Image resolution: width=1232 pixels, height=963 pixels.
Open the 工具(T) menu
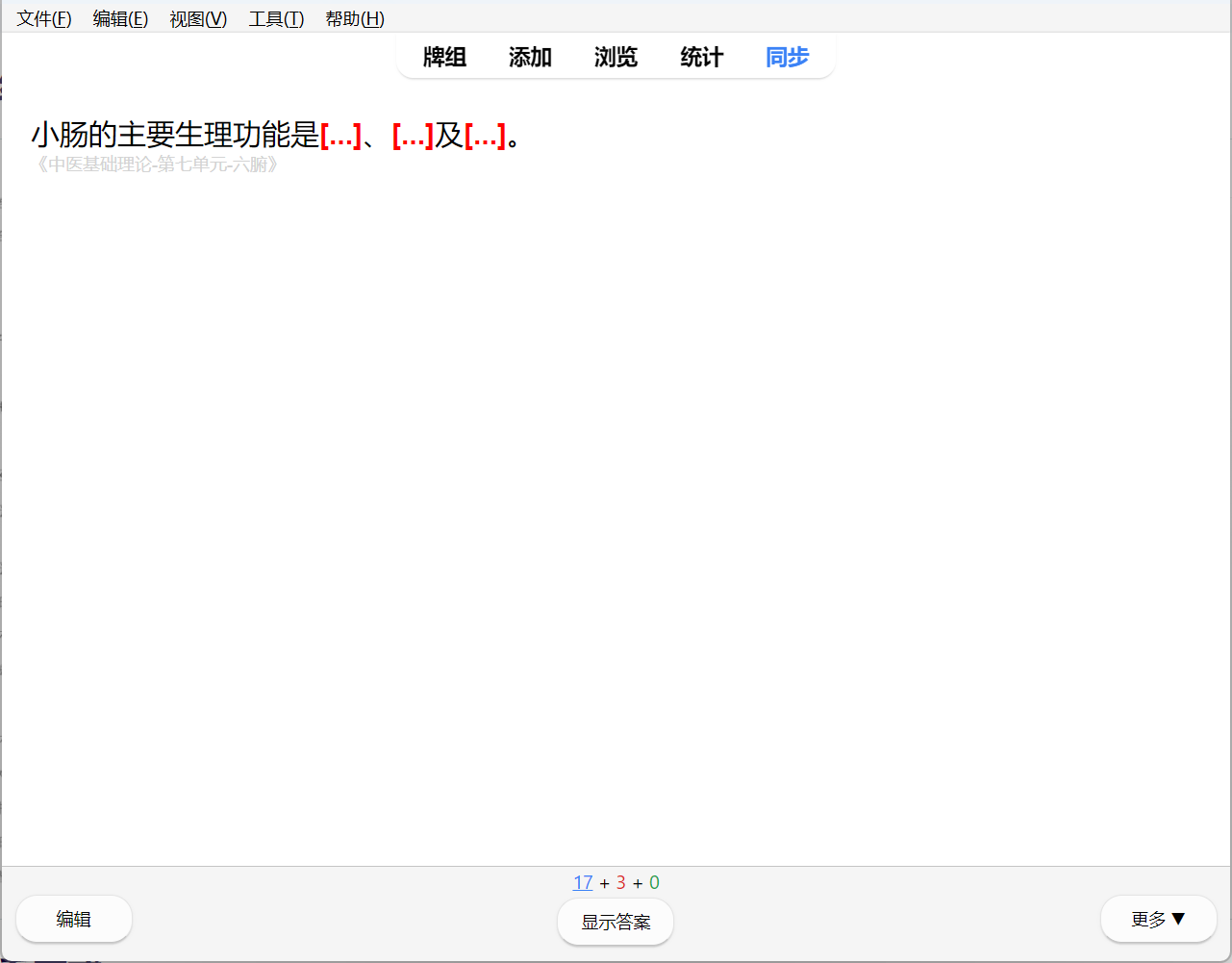(x=276, y=18)
